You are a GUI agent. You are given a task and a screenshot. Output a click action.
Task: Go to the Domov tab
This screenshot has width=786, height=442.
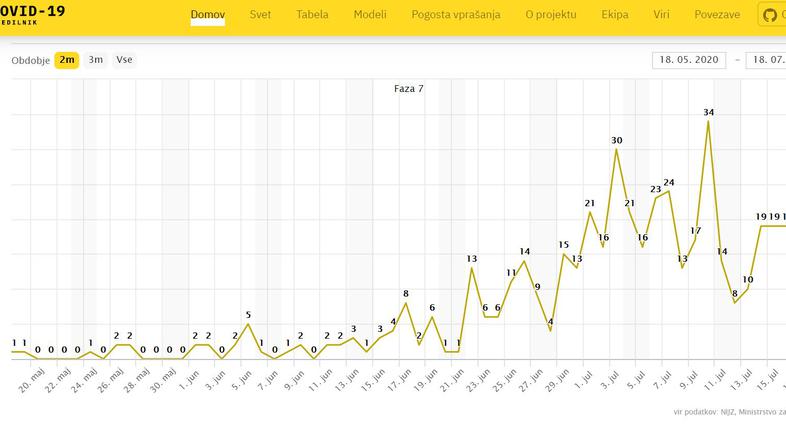pyautogui.click(x=208, y=16)
